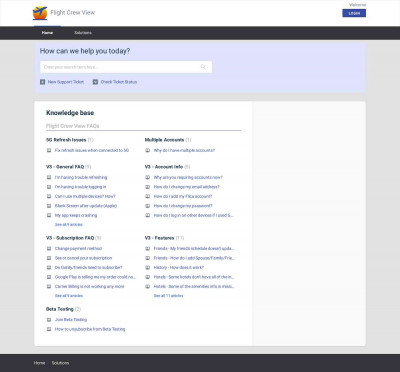The height and width of the screenshot is (372, 400).
Task: Click article icon beside 'How to unsubscribe from Beta Testing'
Action: 49,329
